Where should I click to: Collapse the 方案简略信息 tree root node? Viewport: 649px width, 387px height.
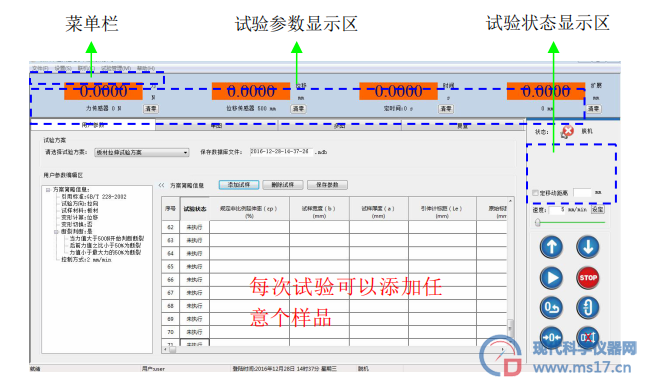coord(48,190)
